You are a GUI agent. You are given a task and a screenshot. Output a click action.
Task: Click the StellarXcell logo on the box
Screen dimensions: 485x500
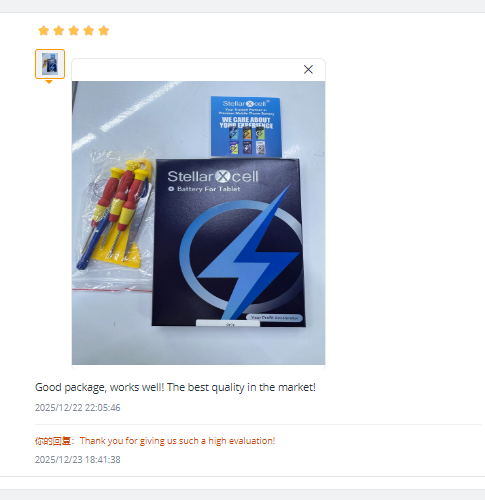point(213,177)
